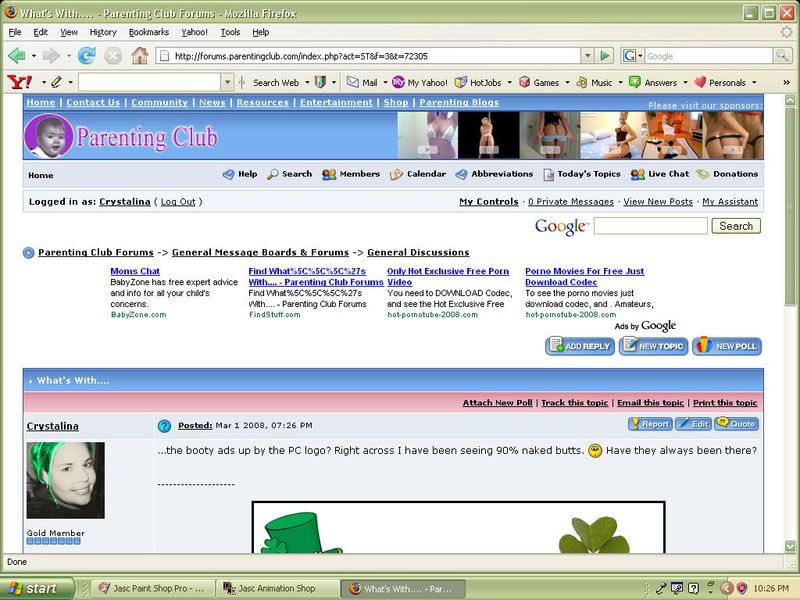The height and width of the screenshot is (600, 800).
Task: Click the Quote button on Crystalina's post
Action: coord(736,424)
